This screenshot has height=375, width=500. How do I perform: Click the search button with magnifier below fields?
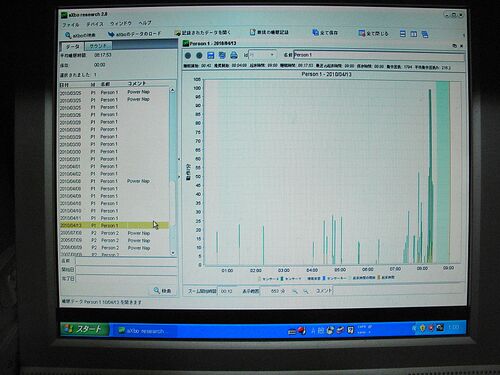pyautogui.click(x=162, y=291)
